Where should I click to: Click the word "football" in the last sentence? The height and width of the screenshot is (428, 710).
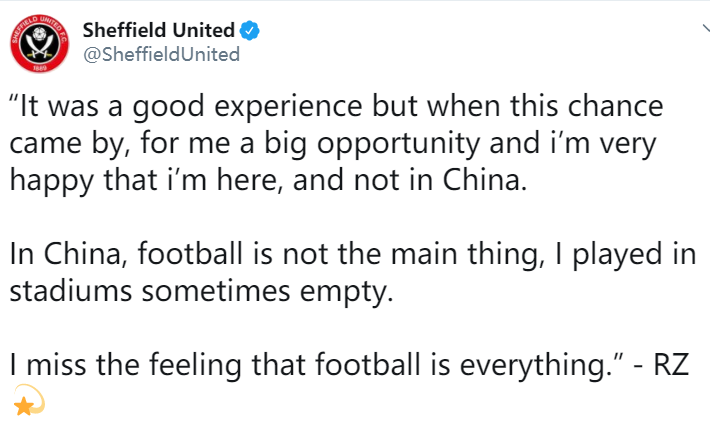368,365
